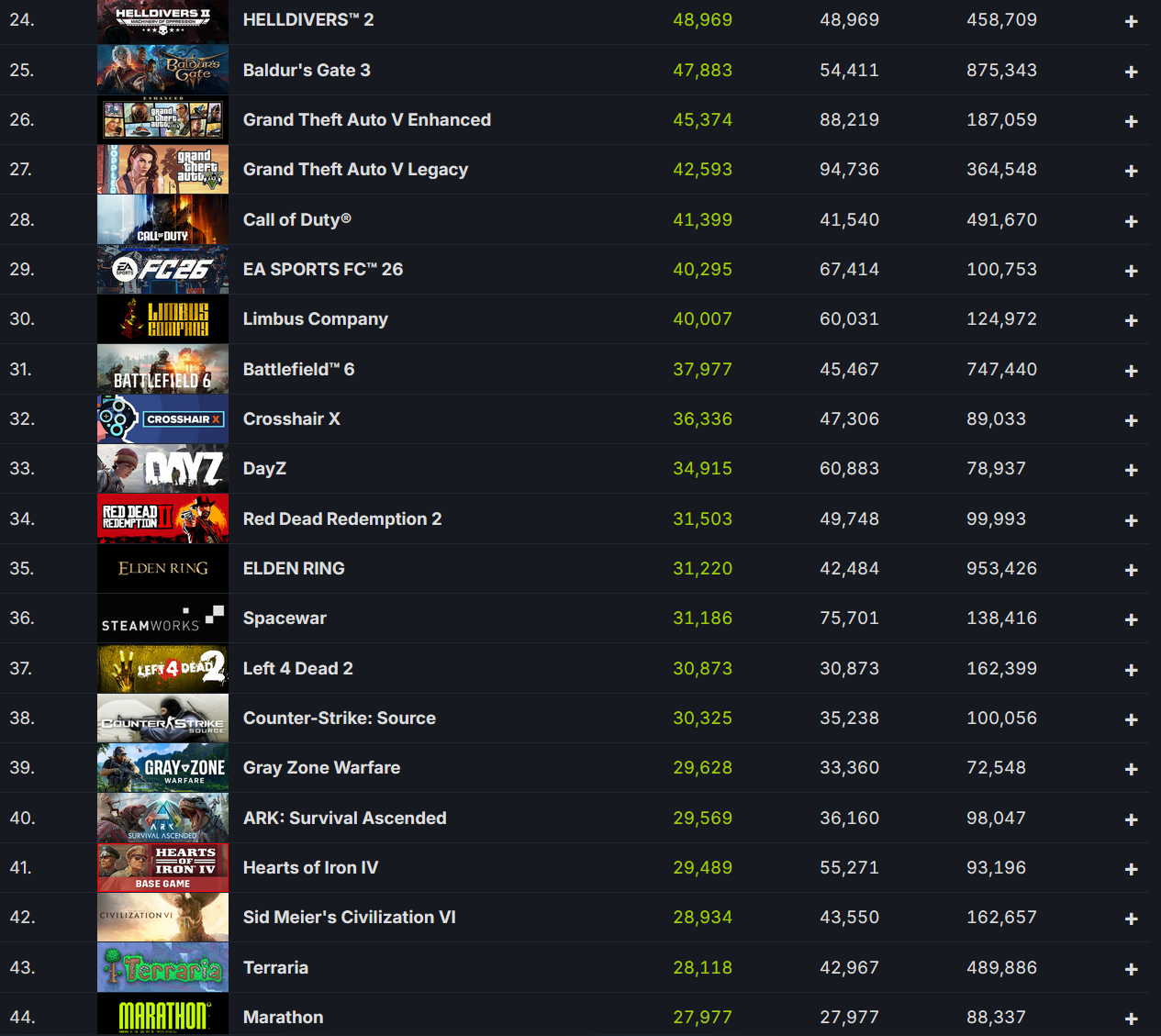
Task: Click the plus icon beside Limbus Company
Action: click(1131, 320)
